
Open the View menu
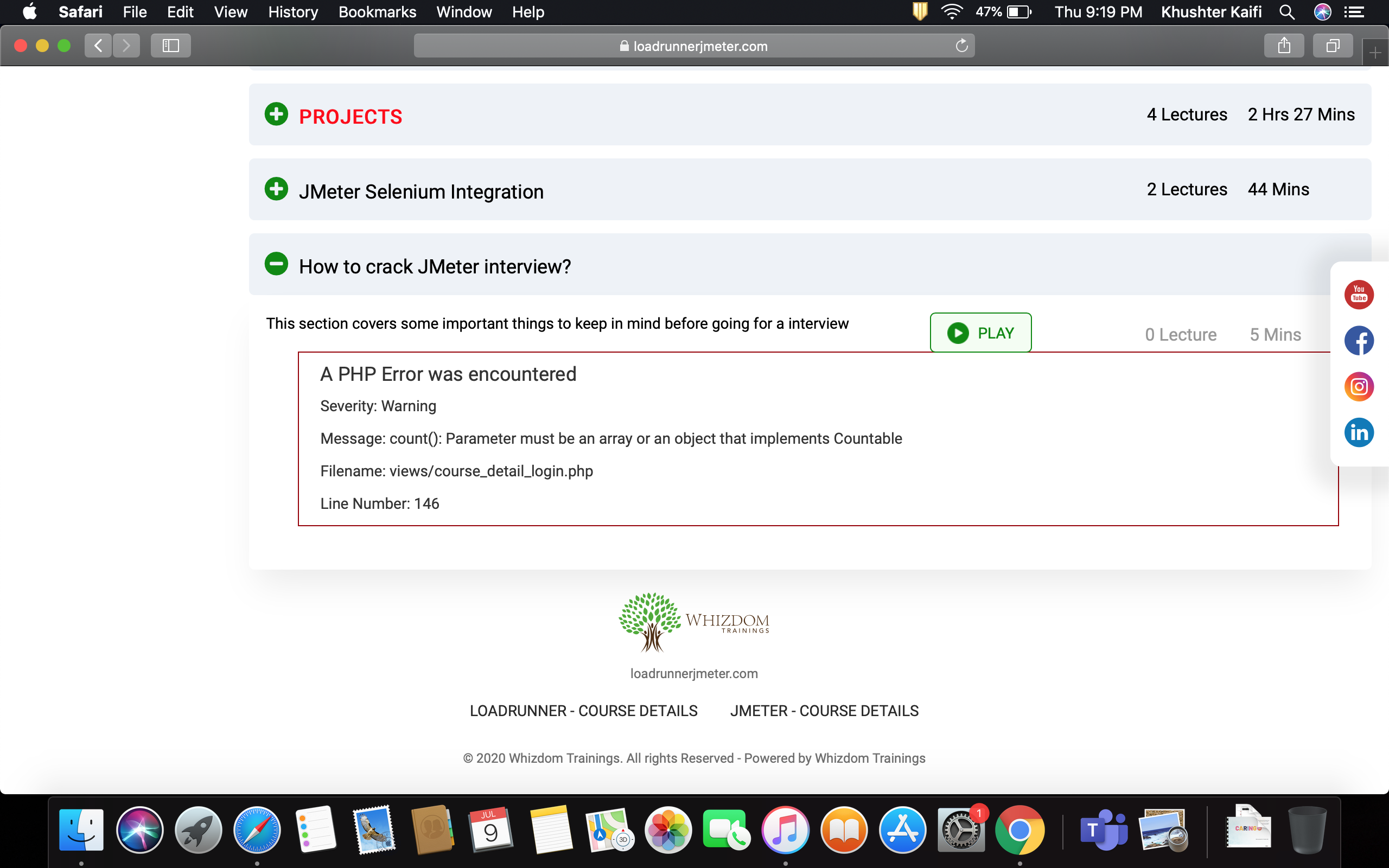click(231, 12)
